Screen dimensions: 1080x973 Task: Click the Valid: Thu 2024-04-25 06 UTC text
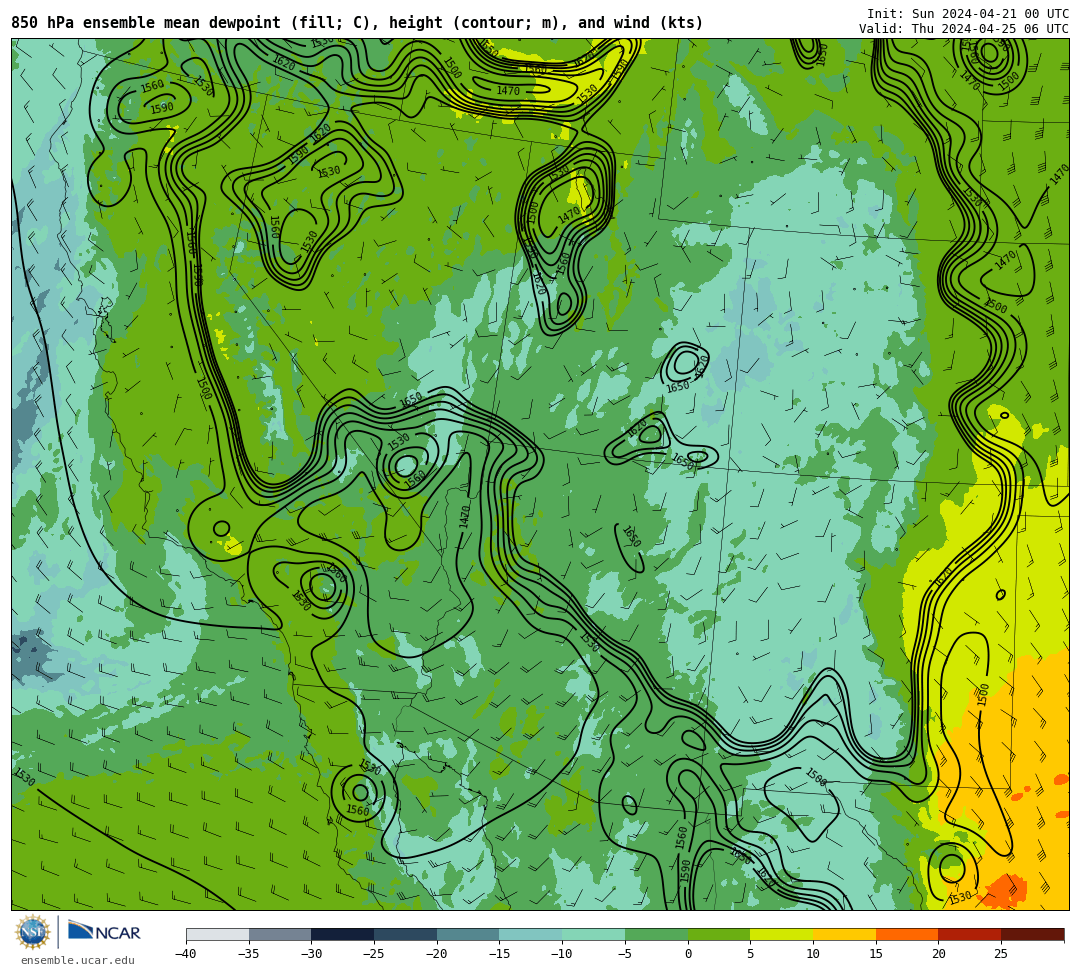[964, 29]
